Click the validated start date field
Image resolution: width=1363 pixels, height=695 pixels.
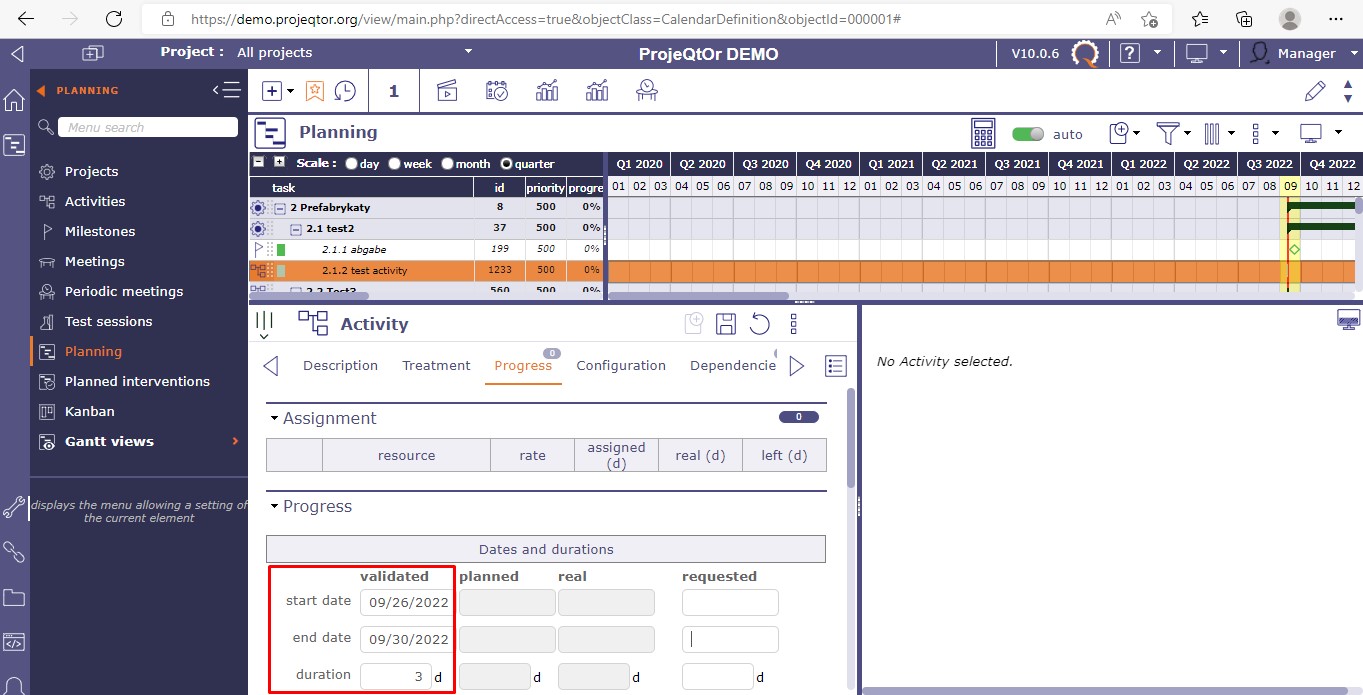(x=407, y=602)
